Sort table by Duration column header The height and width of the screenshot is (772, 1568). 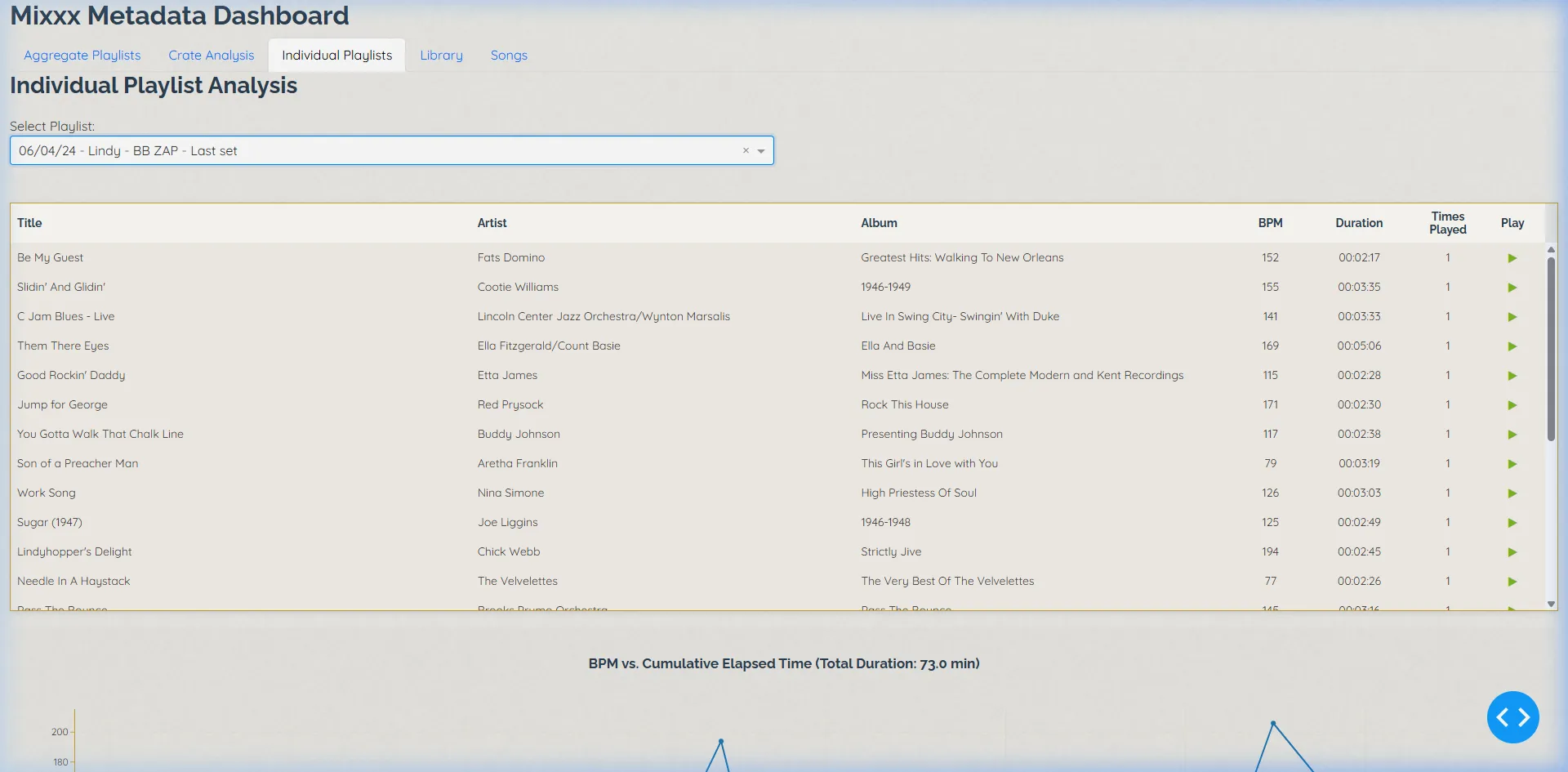(x=1359, y=223)
